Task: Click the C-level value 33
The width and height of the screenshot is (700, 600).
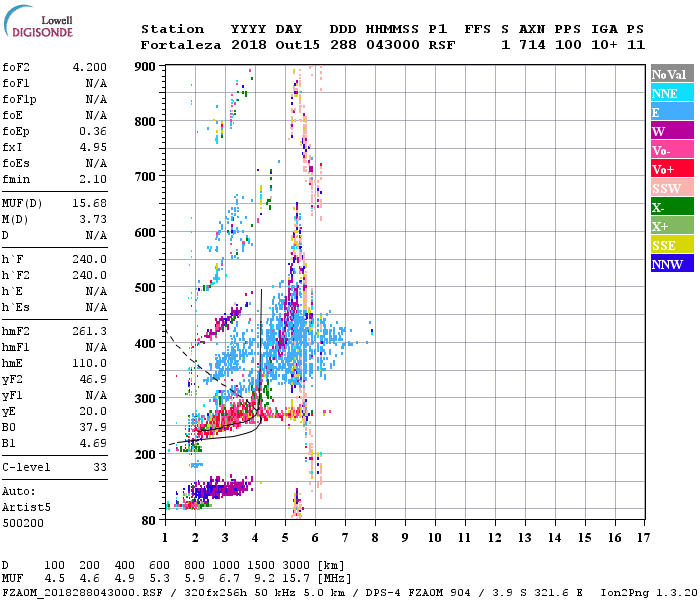Action: pos(100,467)
